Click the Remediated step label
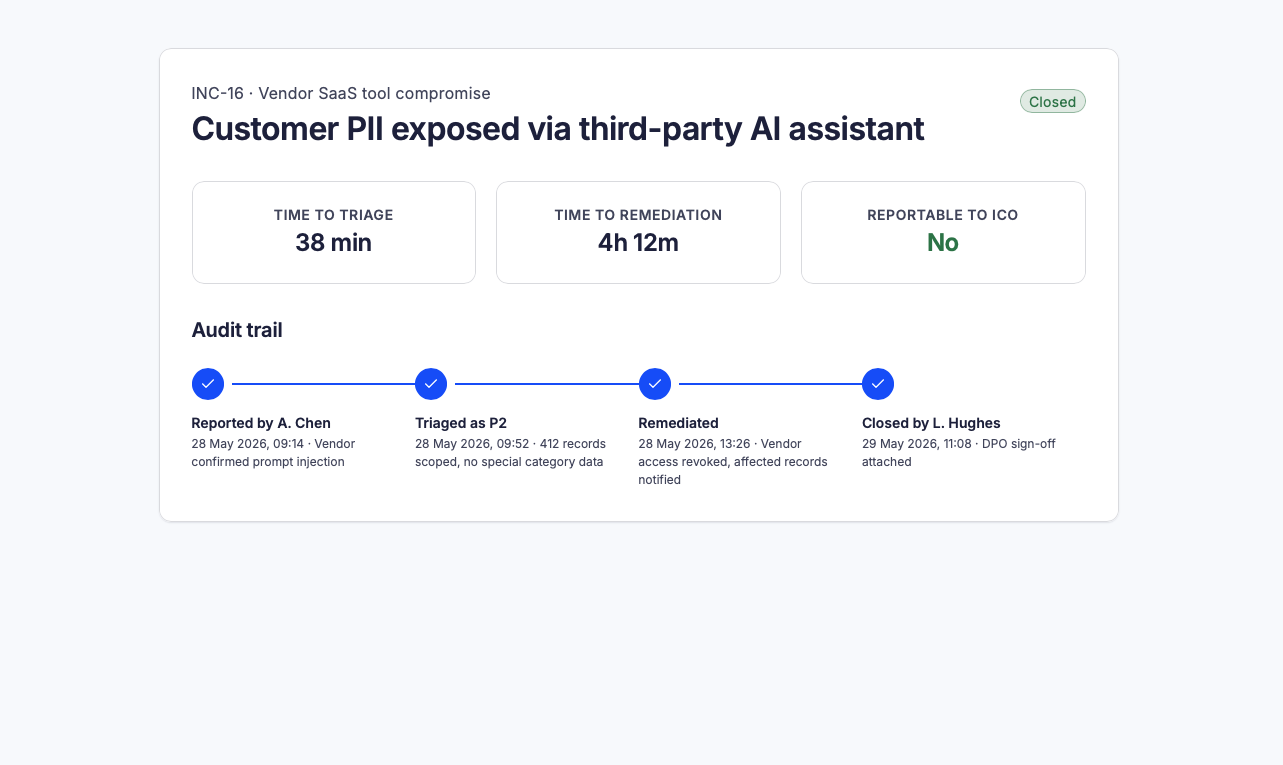Viewport: 1283px width, 765px height. click(x=679, y=423)
